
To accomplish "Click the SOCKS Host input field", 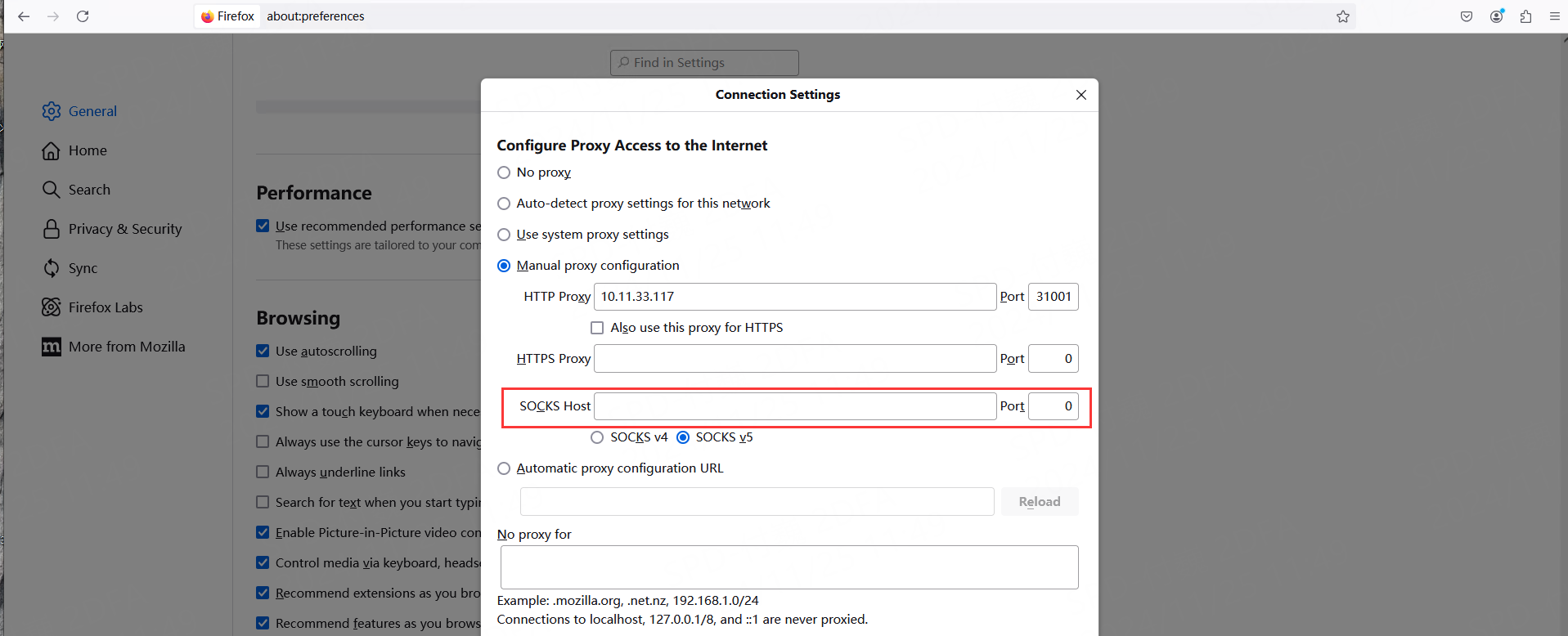I will pos(793,406).
